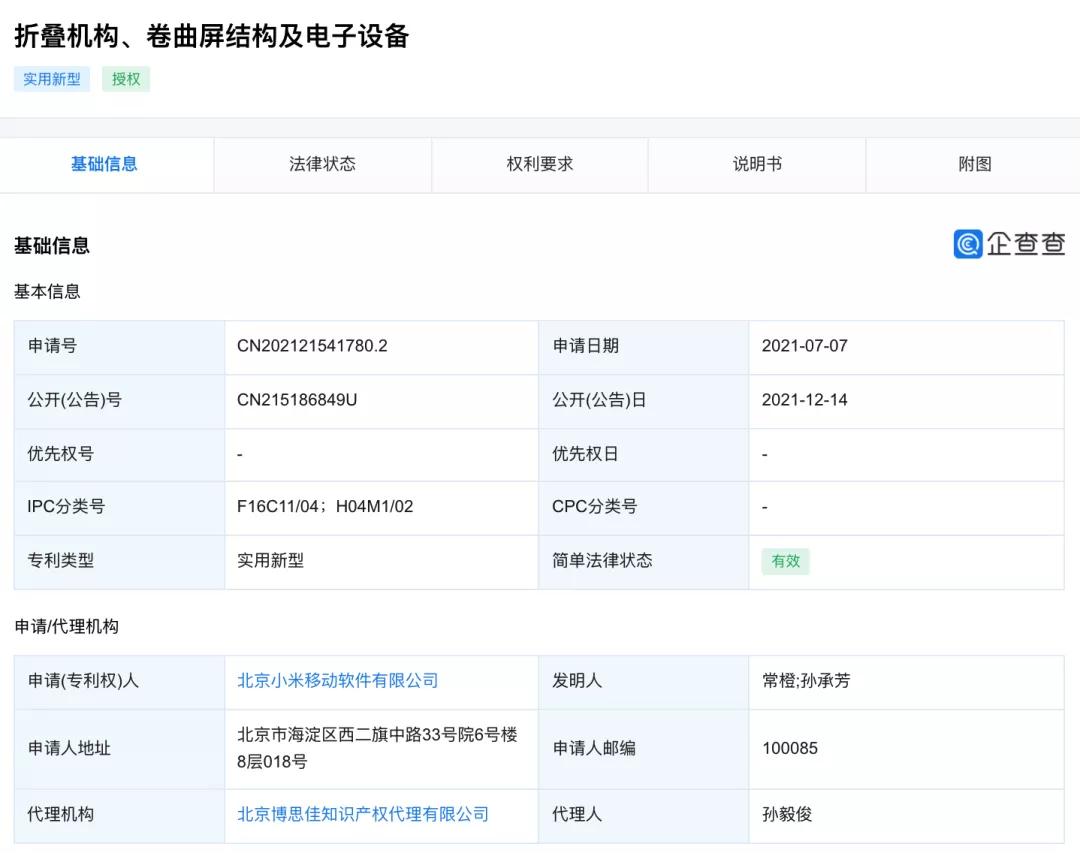Click the 发明人 label cell
This screenshot has height=853, width=1080.
(643, 681)
